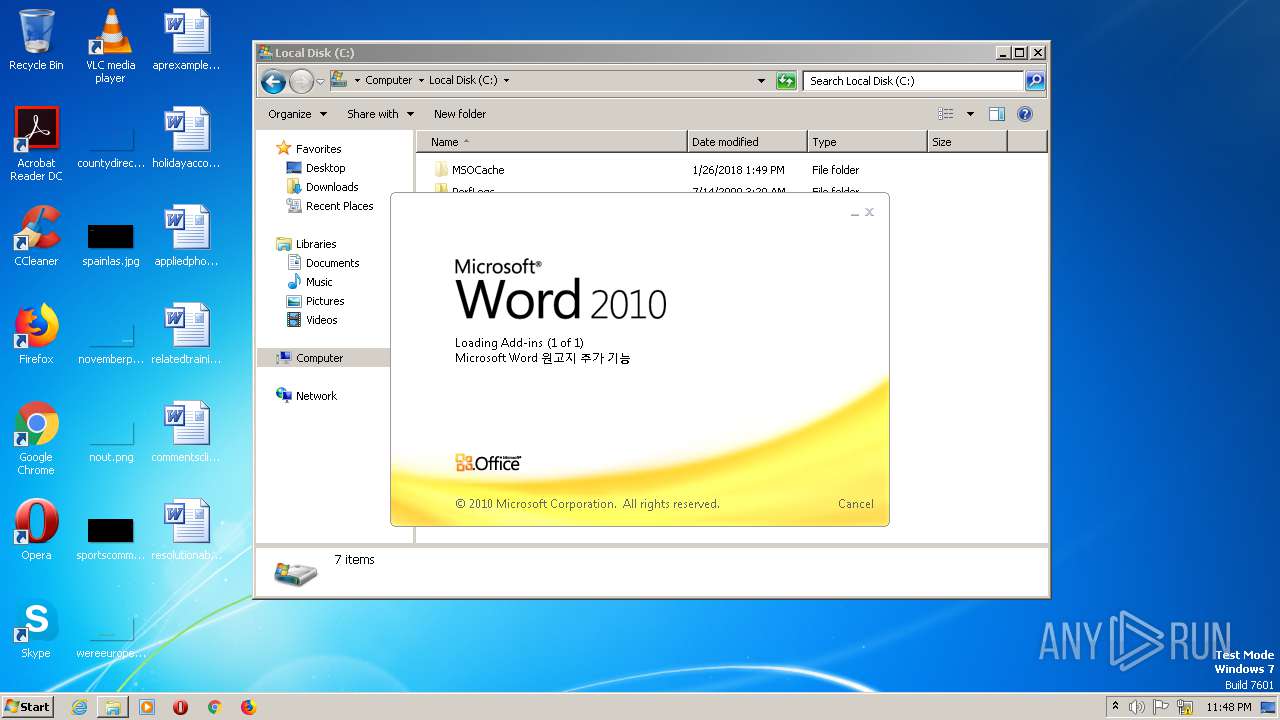1280x720 pixels.
Task: Open the aprexample Word document icon
Action: click(x=186, y=40)
